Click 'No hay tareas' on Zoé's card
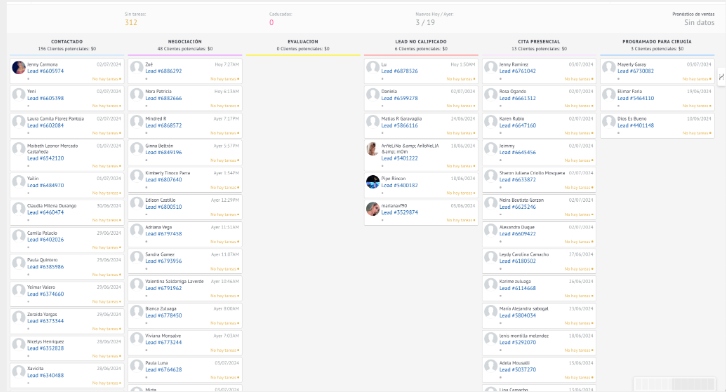 pyautogui.click(x=225, y=79)
